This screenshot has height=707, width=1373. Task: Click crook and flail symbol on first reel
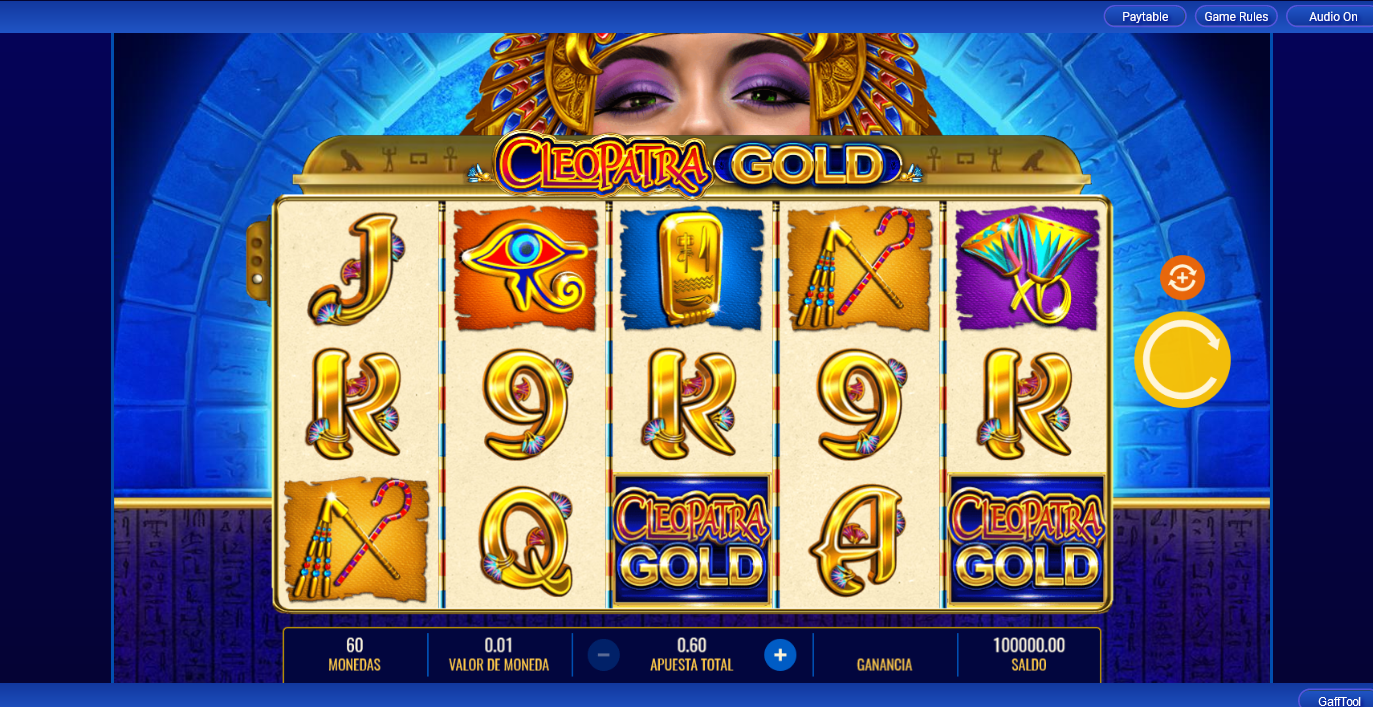[x=357, y=540]
